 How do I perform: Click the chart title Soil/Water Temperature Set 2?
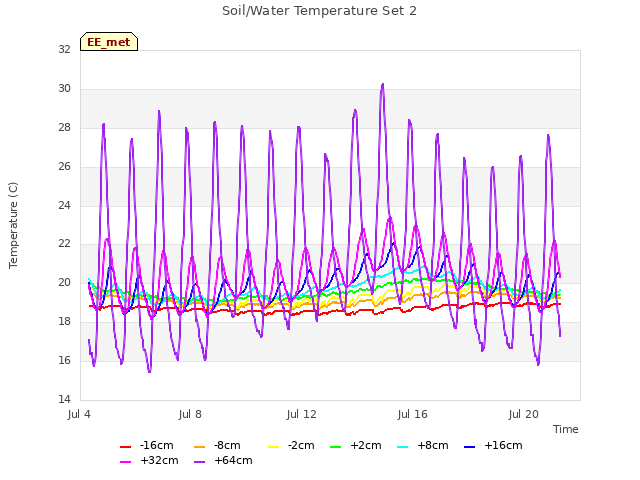(319, 11)
